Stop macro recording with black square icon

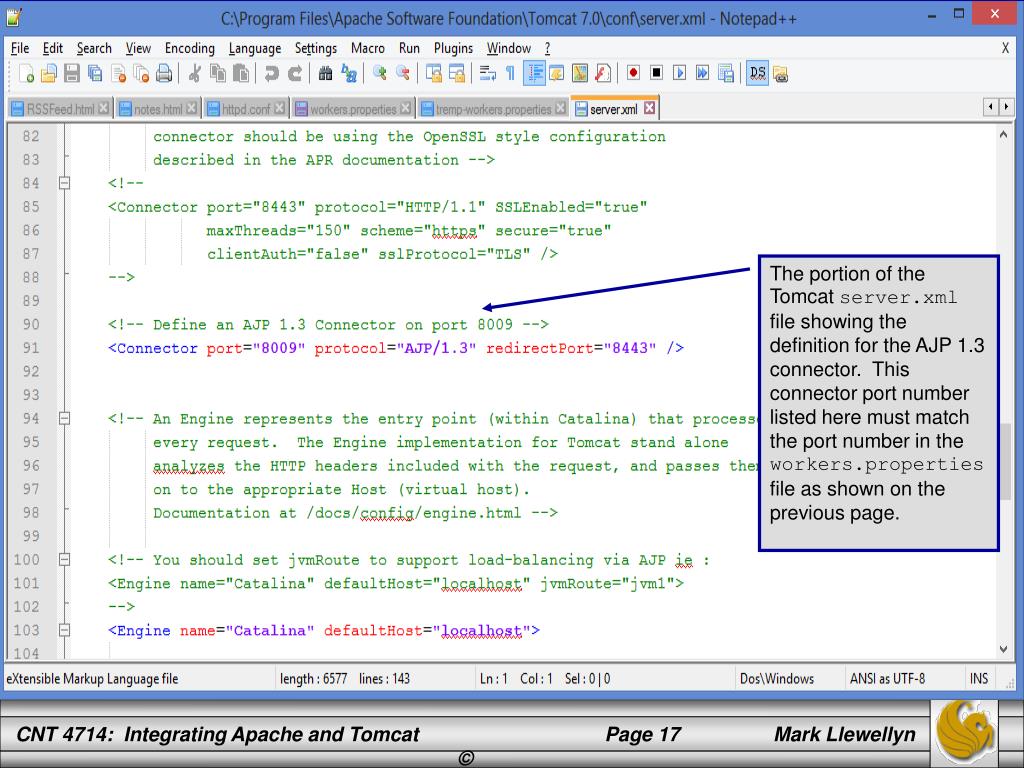pos(656,72)
